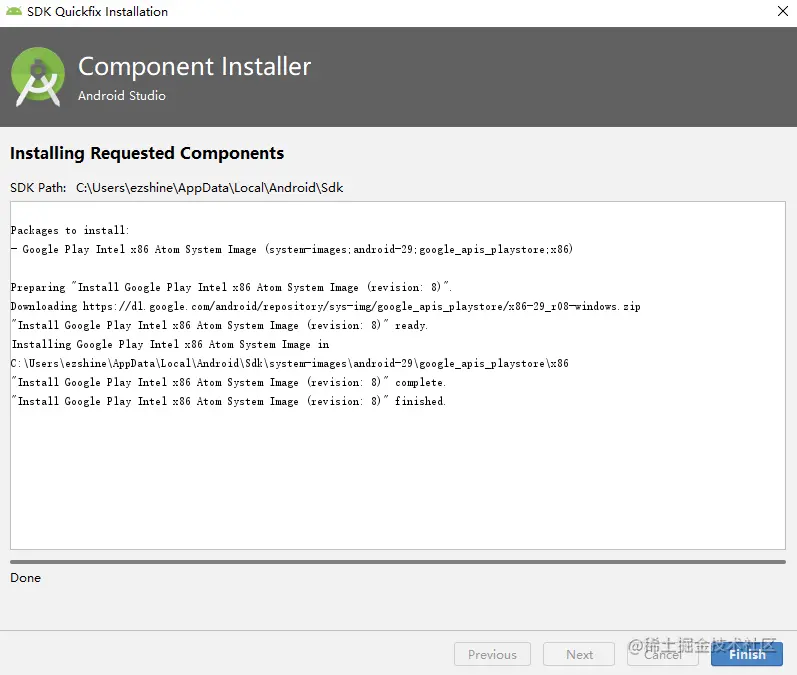Click the 'Installing Requested Components' heading
797x675 pixels.
(x=147, y=154)
